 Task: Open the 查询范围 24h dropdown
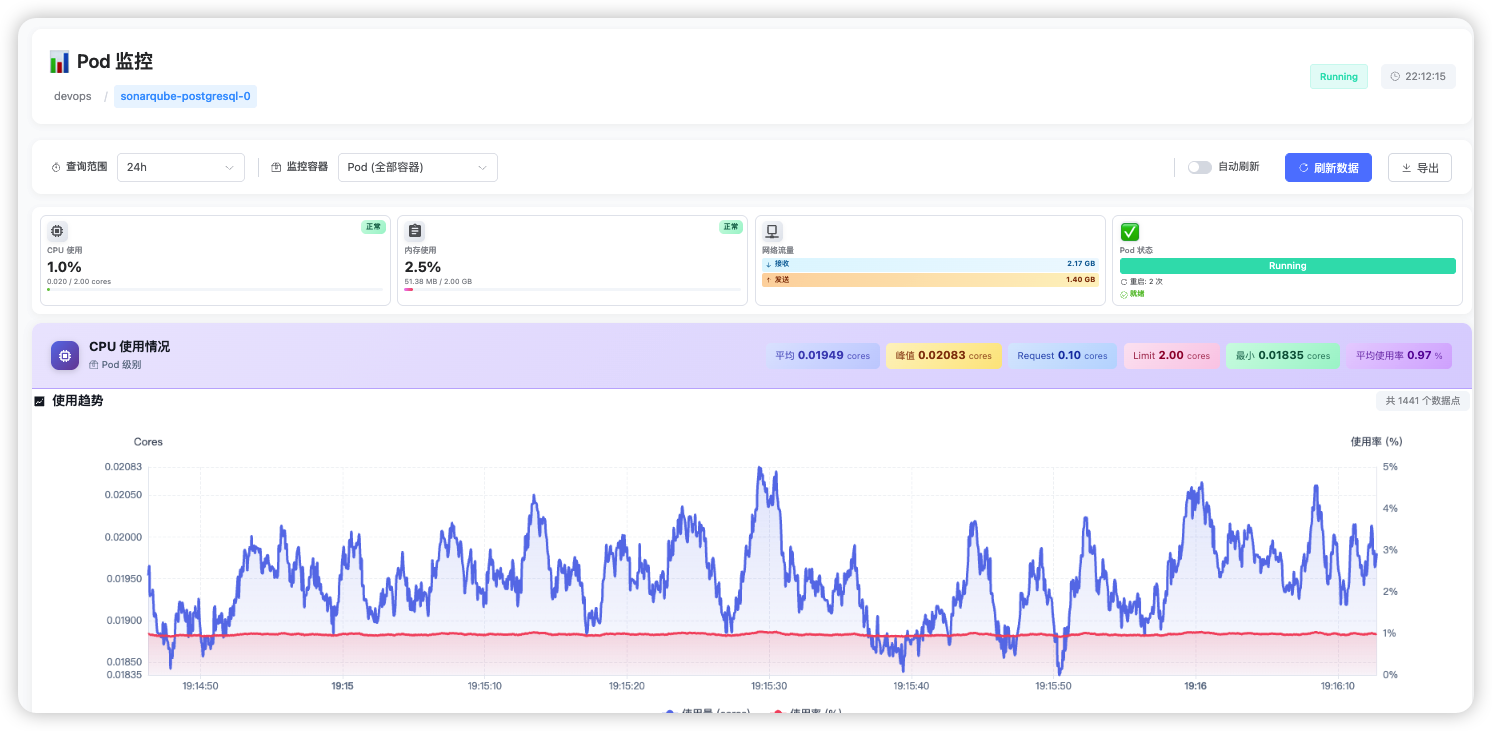[x=181, y=167]
